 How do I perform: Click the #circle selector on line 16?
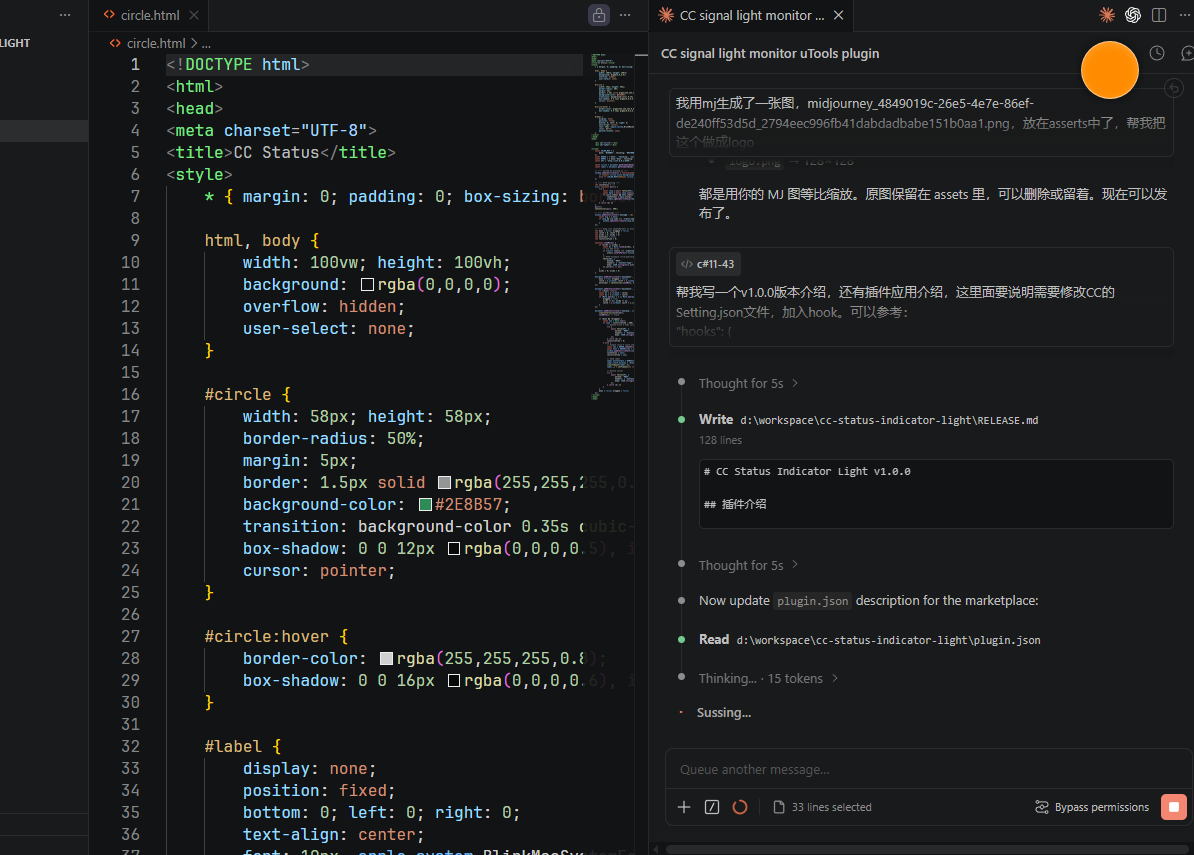click(238, 394)
